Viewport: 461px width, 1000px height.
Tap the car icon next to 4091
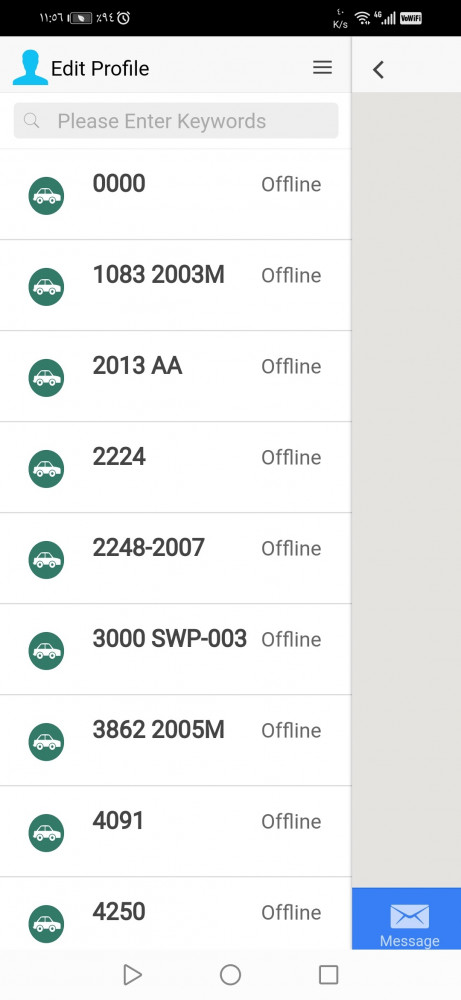tap(47, 833)
